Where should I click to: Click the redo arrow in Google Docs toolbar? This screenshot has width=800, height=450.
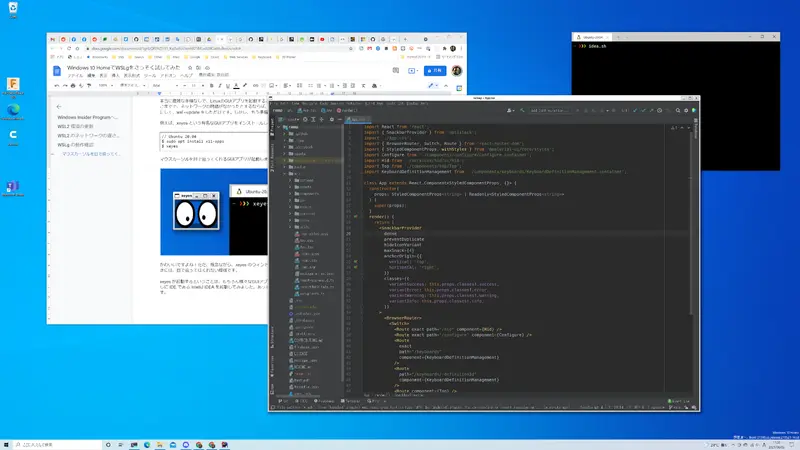pyautogui.click(x=65, y=86)
